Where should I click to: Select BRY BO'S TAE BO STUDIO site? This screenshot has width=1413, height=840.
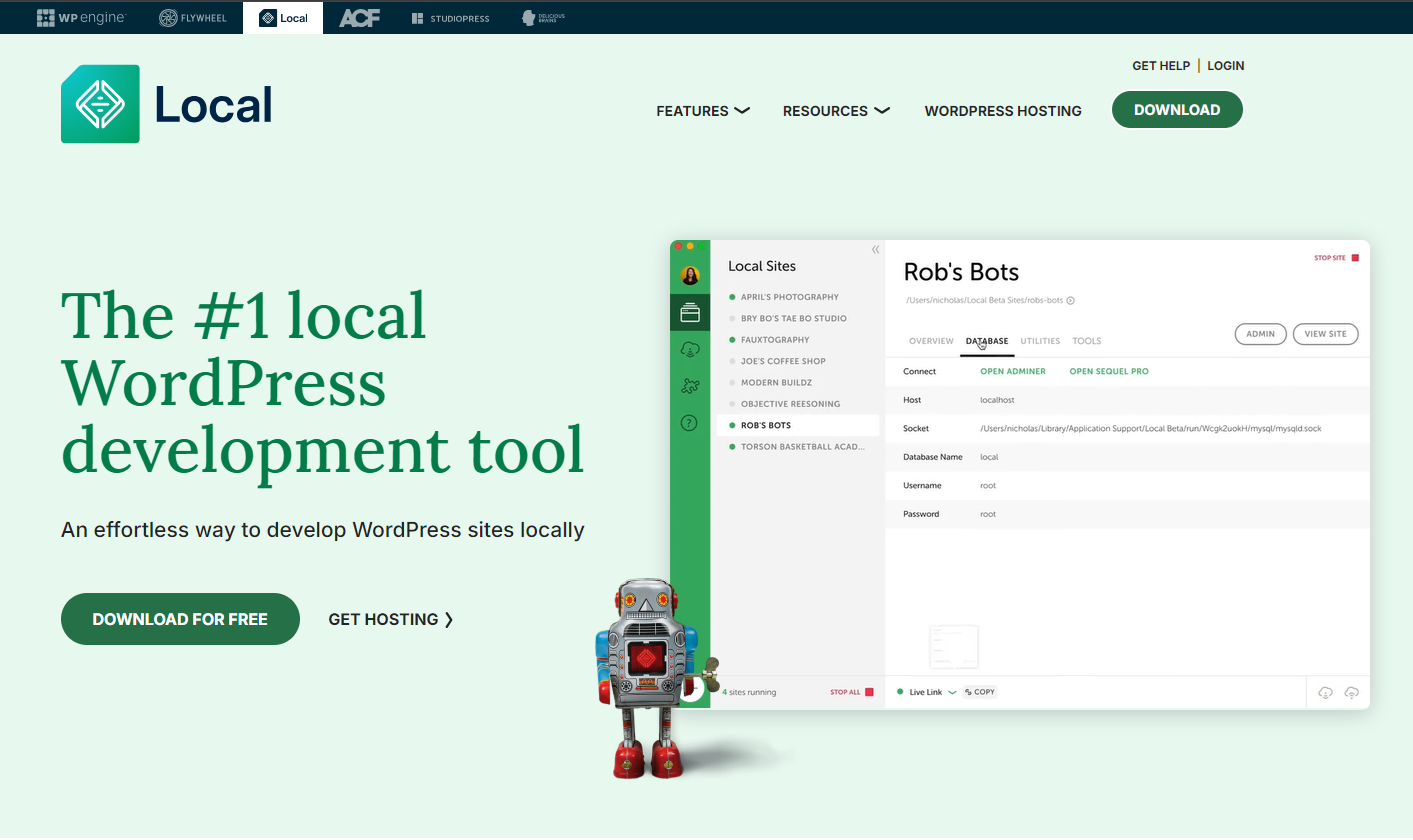[x=788, y=318]
